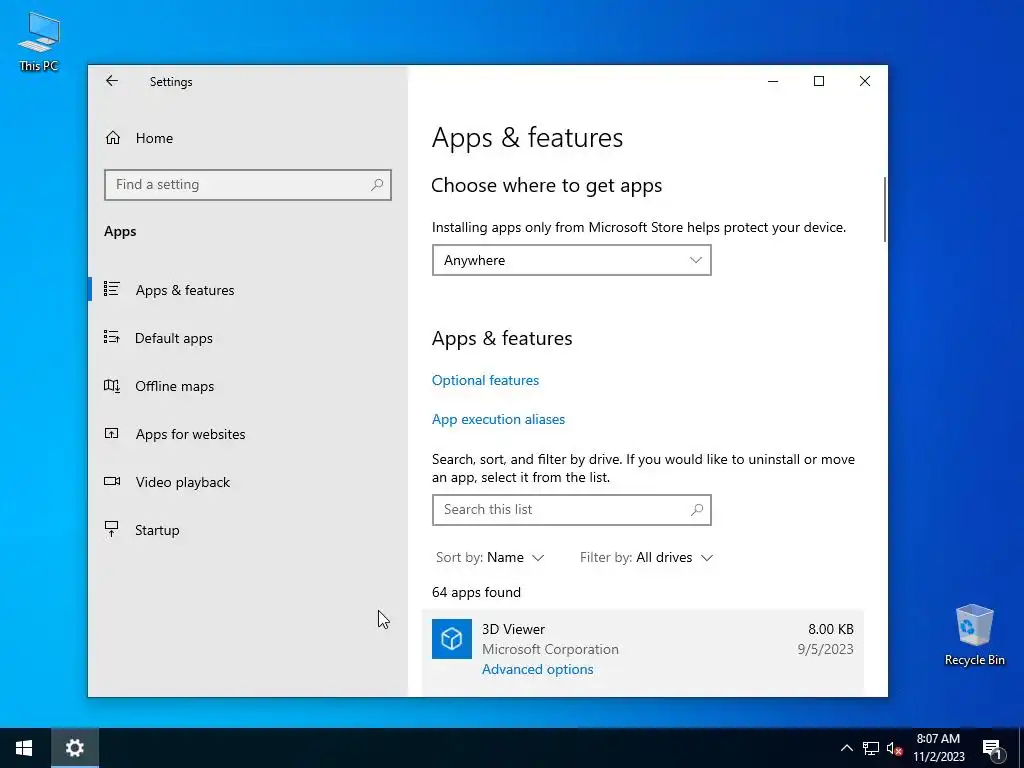Click the 64 apps found text
This screenshot has height=768, width=1024.
pyautogui.click(x=476, y=592)
